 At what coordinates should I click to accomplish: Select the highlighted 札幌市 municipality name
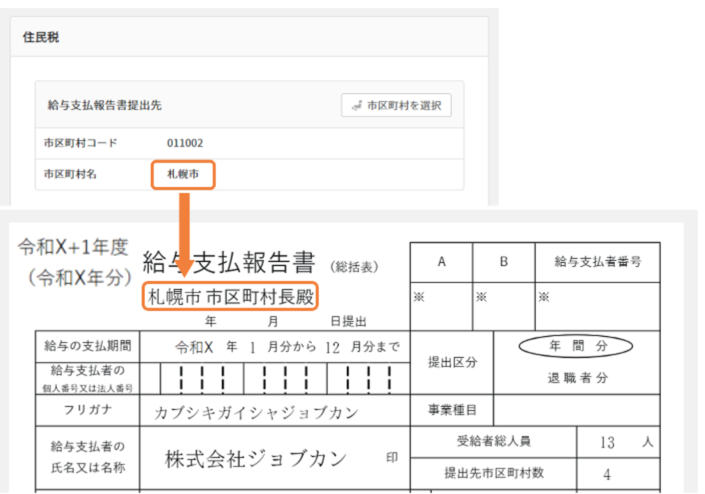click(183, 175)
